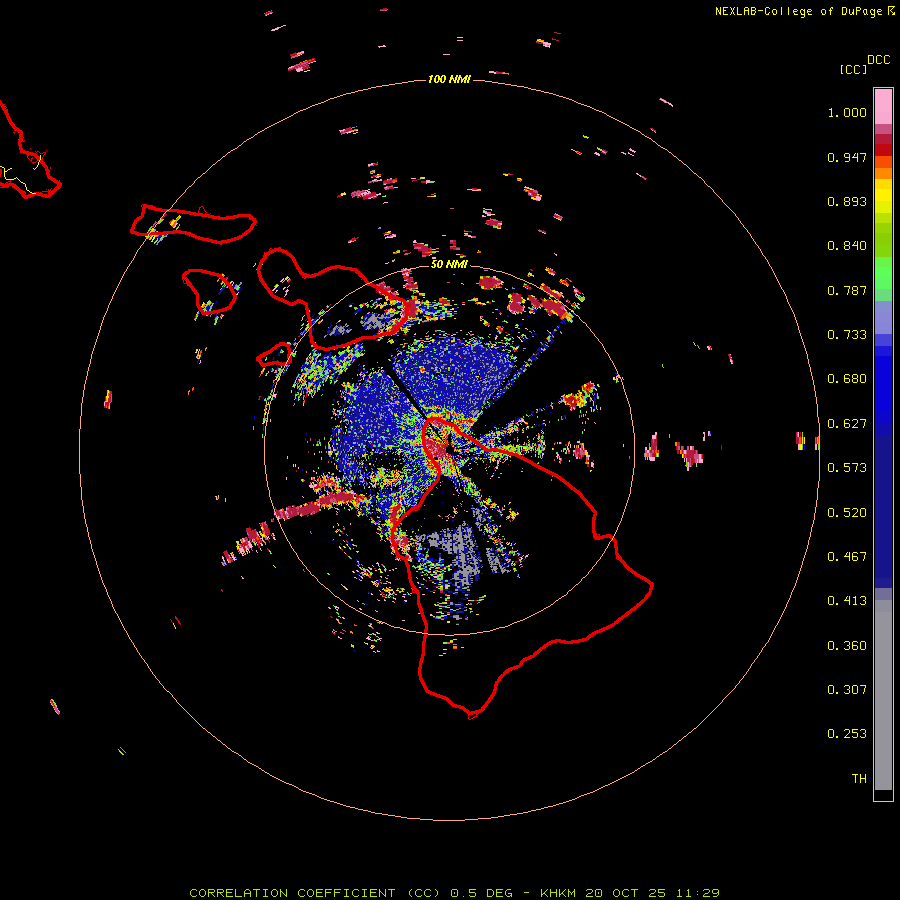Click the pink top segment of color bar
The width and height of the screenshot is (900, 900).
(x=883, y=106)
